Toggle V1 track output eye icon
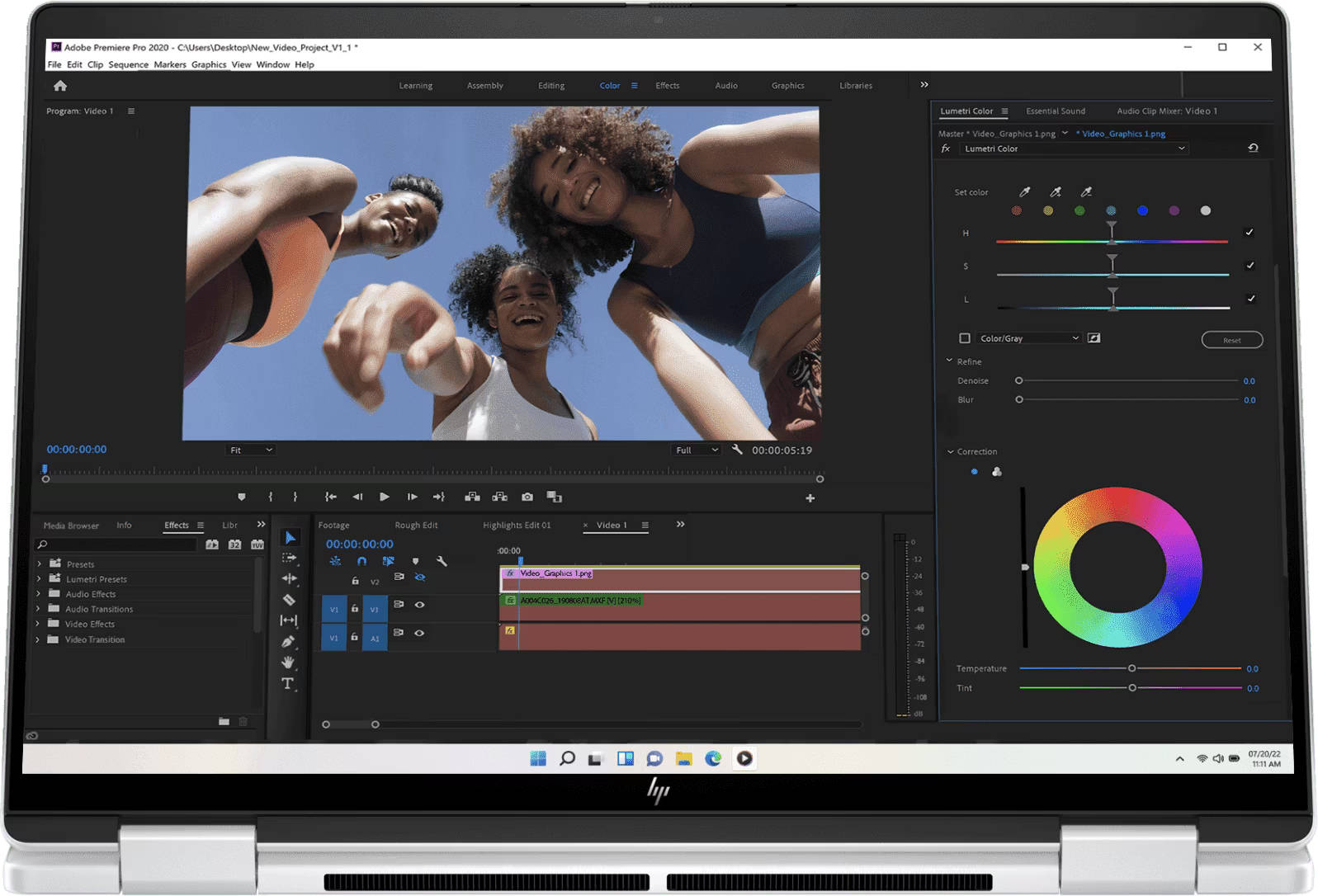Image resolution: width=1318 pixels, height=896 pixels. pos(419,605)
